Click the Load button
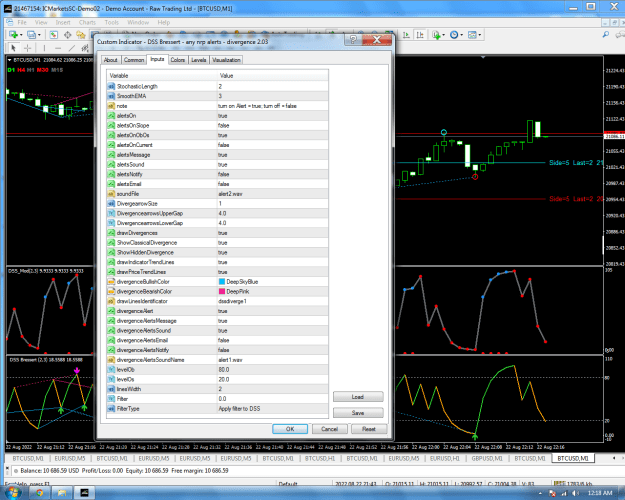 (358, 397)
